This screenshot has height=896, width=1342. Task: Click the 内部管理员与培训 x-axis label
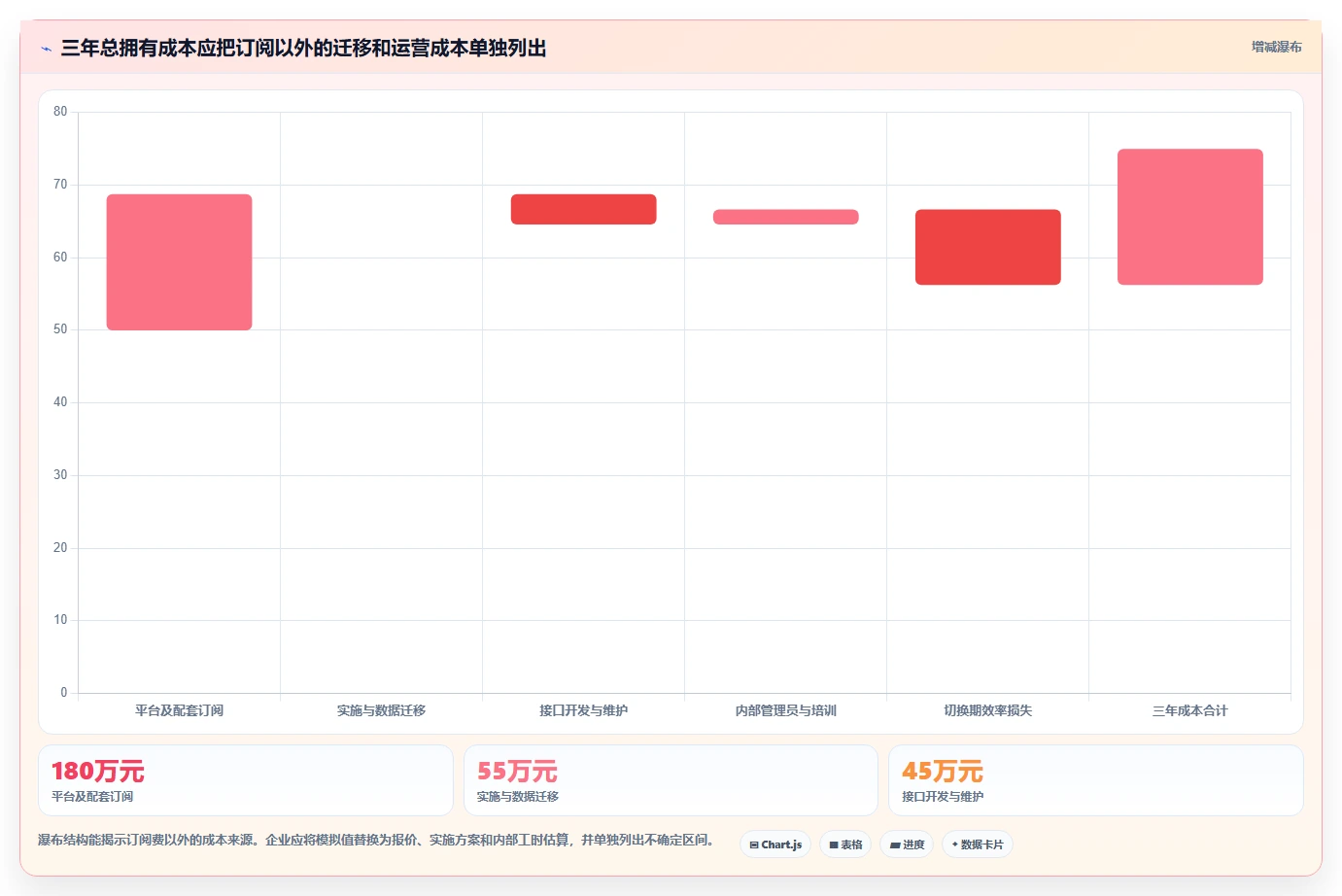pyautogui.click(x=786, y=710)
